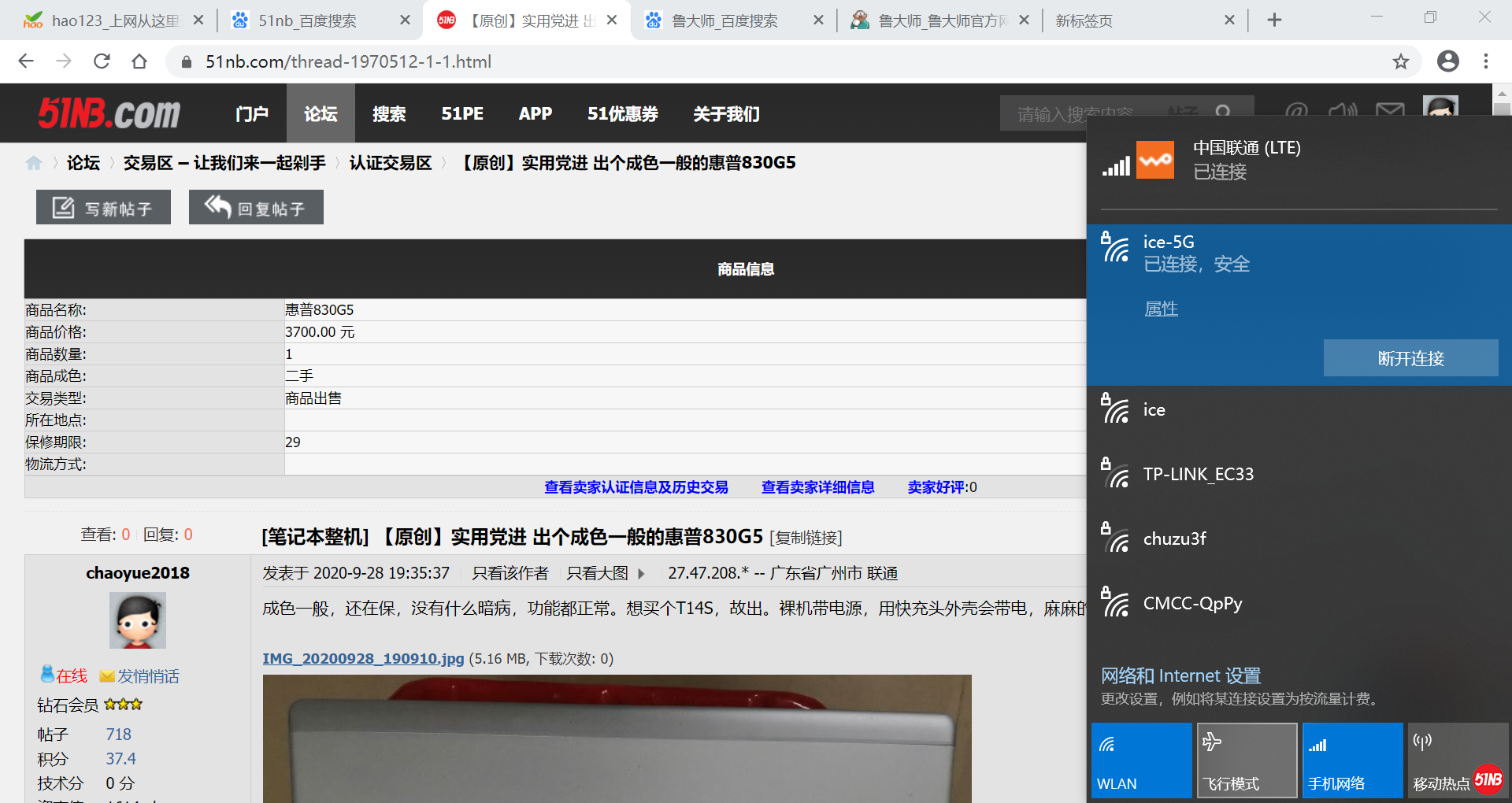Viewport: 1512px width, 803px height.
Task: Click the 断开连接 disconnect button
Action: click(x=1411, y=358)
